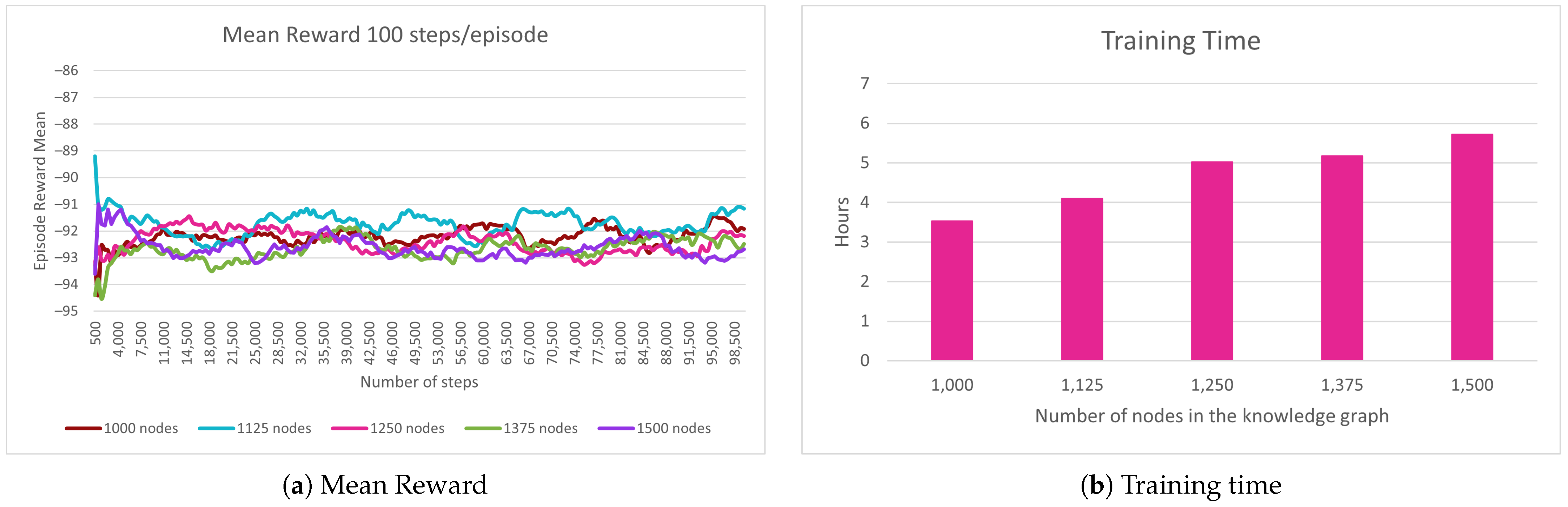Click the 1500 nodes purple legend line

point(616,428)
